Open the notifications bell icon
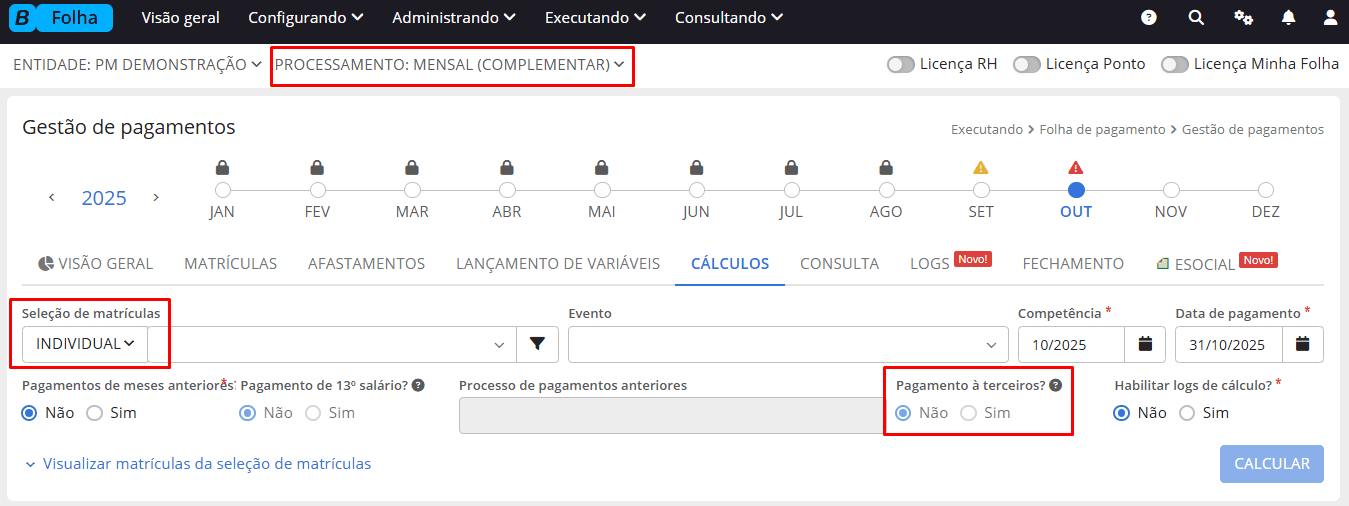This screenshot has height=506, width=1349. point(1288,18)
